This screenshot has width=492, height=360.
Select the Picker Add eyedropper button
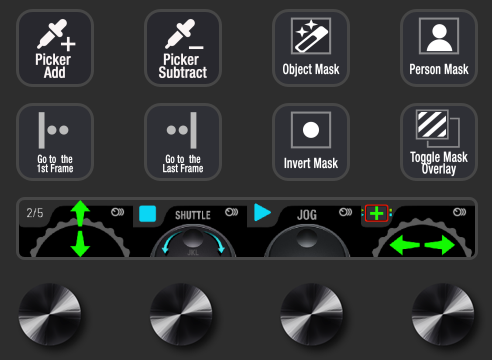pyautogui.click(x=55, y=48)
